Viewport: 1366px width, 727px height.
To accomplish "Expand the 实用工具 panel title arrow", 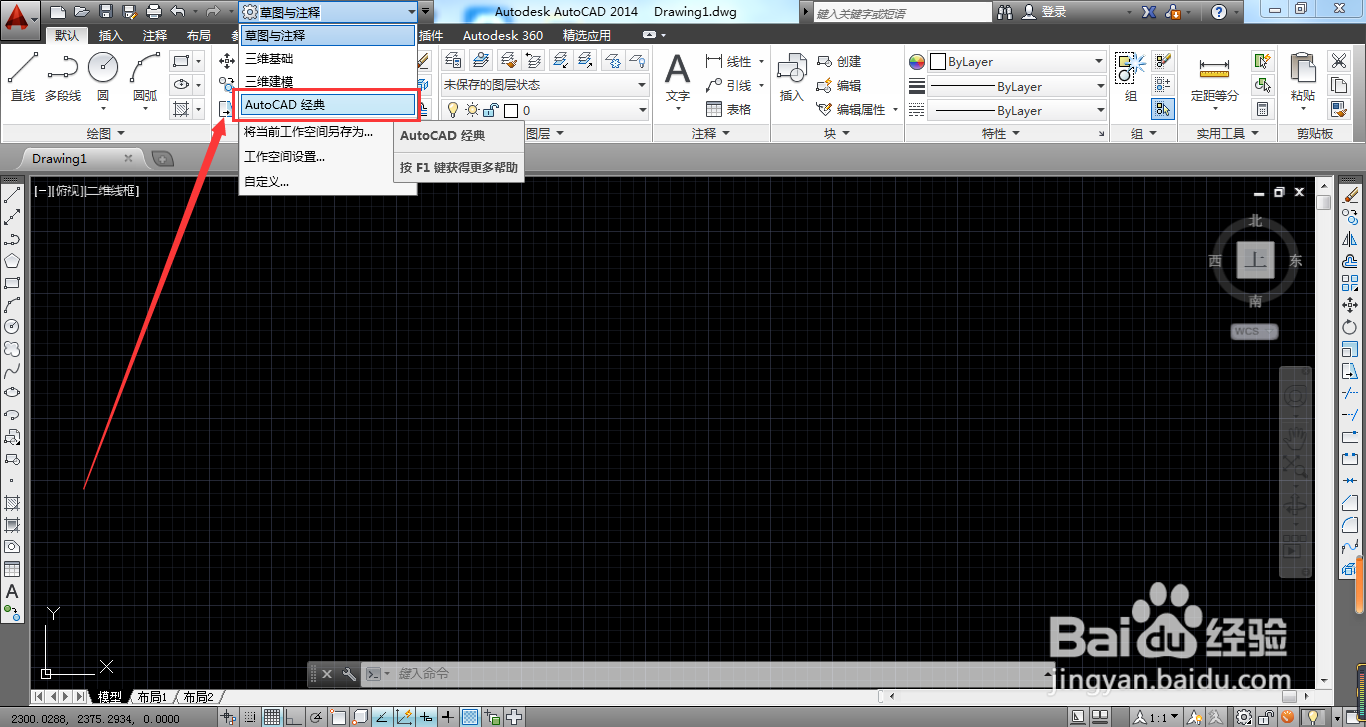I will click(1254, 133).
